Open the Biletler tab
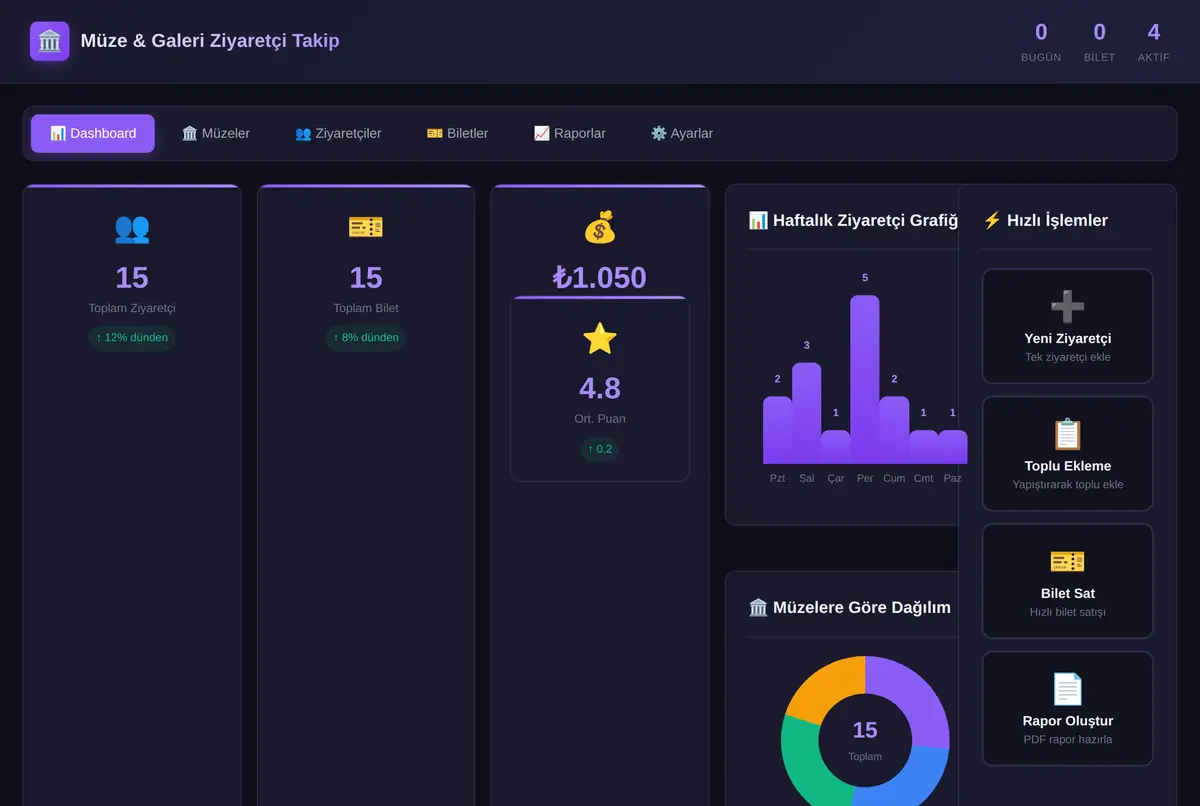Viewport: 1200px width, 806px height. (x=458, y=133)
